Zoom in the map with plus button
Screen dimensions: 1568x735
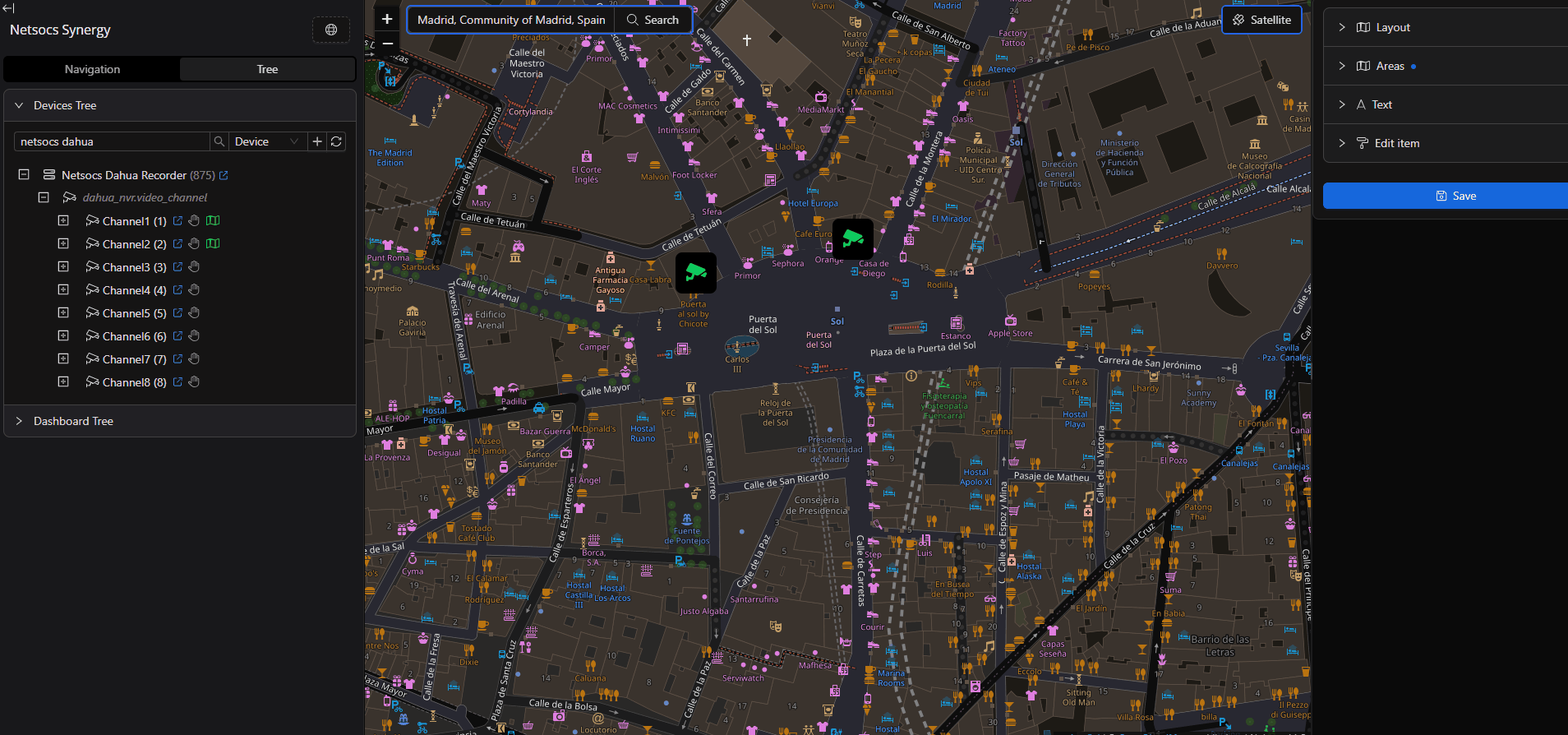pos(387,19)
